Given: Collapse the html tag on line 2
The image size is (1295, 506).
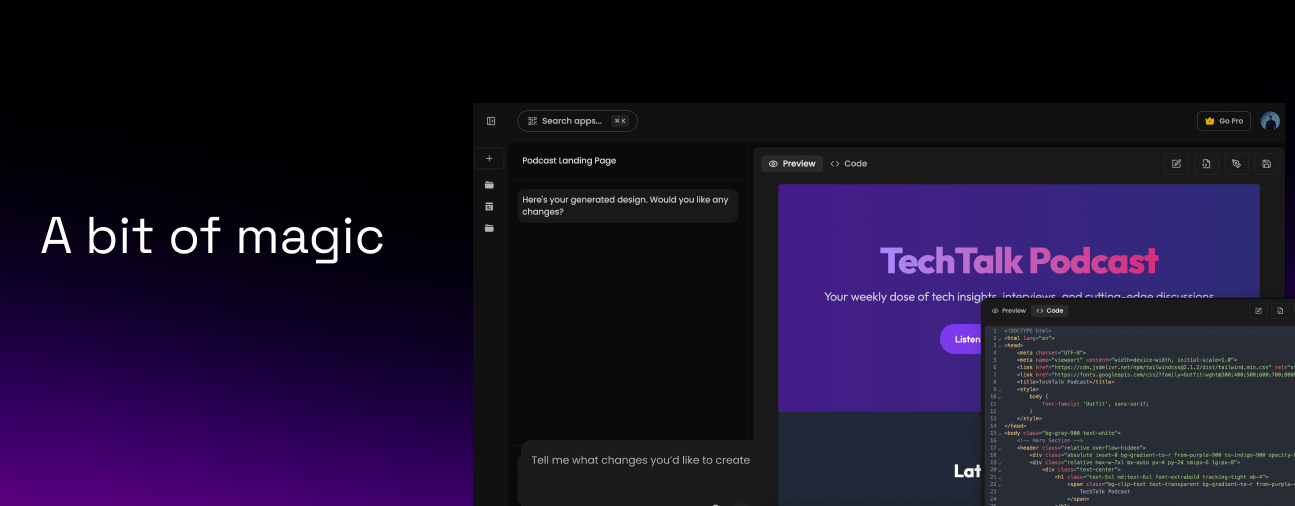Looking at the screenshot, I should pos(1000,339).
